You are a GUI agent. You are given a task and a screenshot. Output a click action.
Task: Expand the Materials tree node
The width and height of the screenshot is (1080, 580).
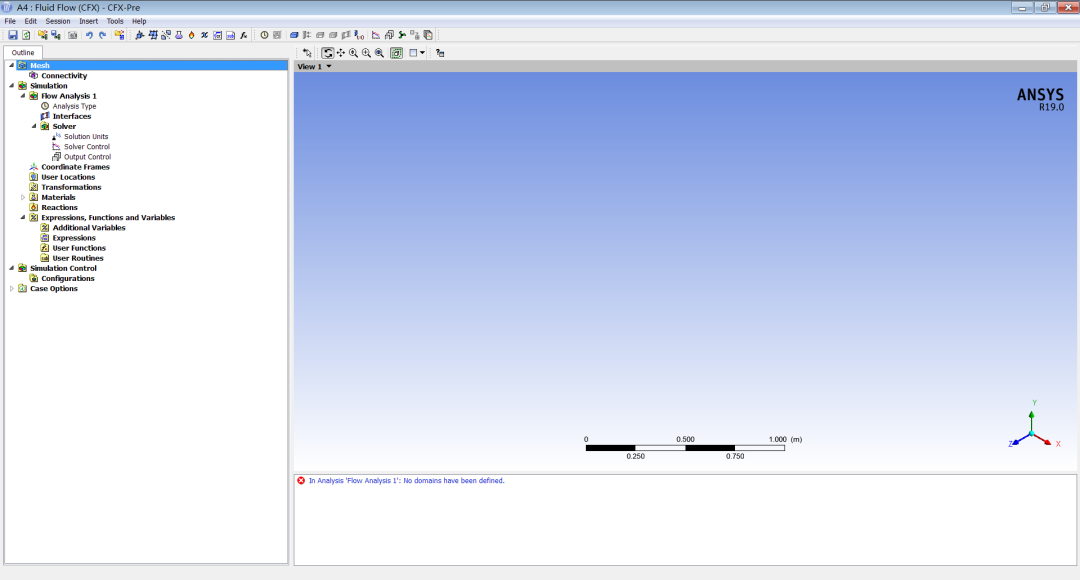(x=23, y=197)
